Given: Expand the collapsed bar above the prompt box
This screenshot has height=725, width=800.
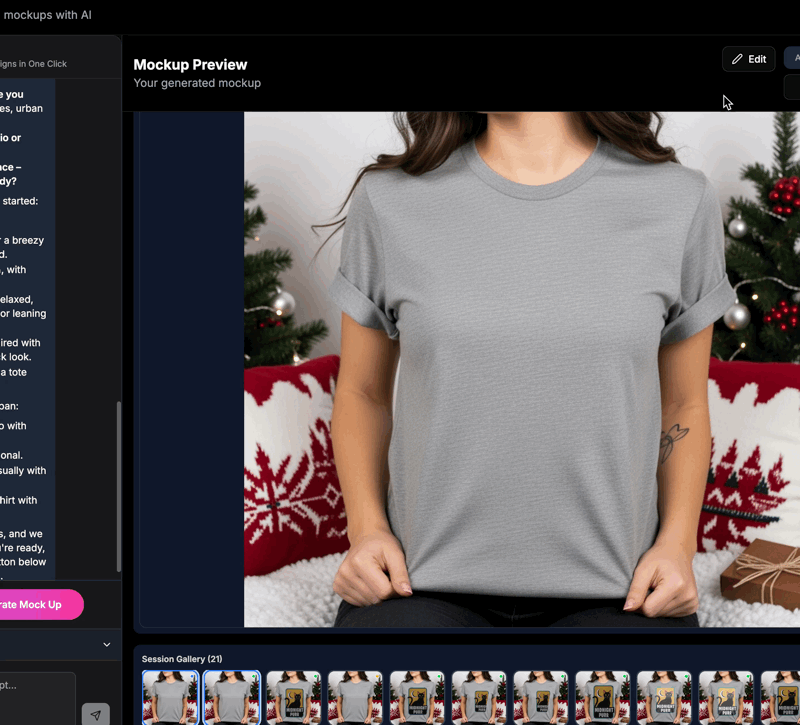Looking at the screenshot, I should (60, 644).
